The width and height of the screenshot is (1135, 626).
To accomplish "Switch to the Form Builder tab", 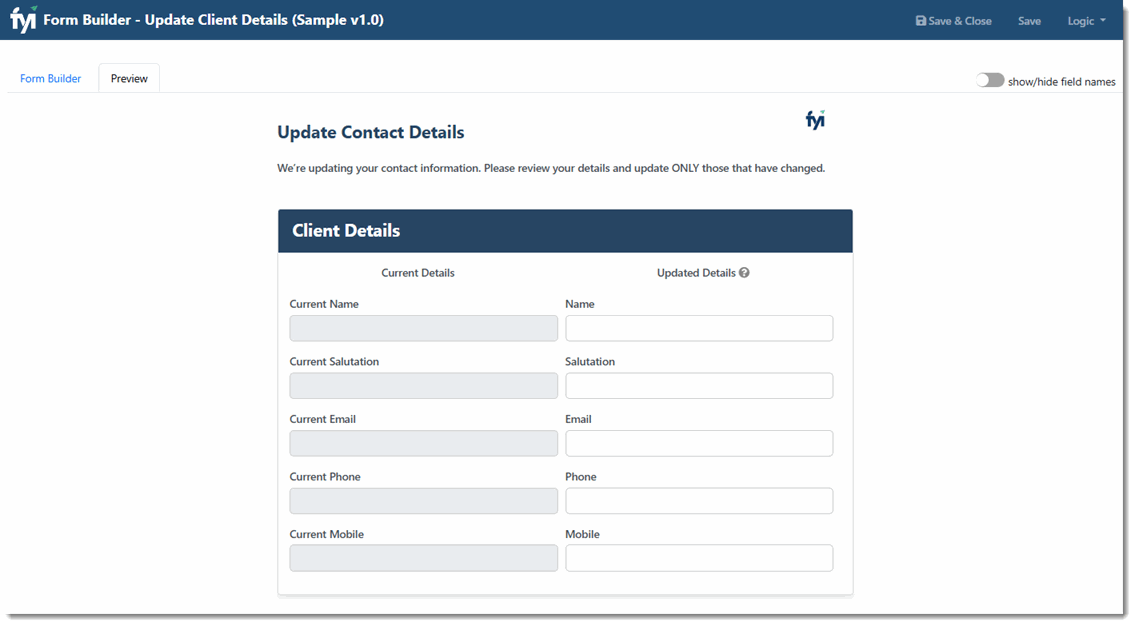I will pos(51,78).
